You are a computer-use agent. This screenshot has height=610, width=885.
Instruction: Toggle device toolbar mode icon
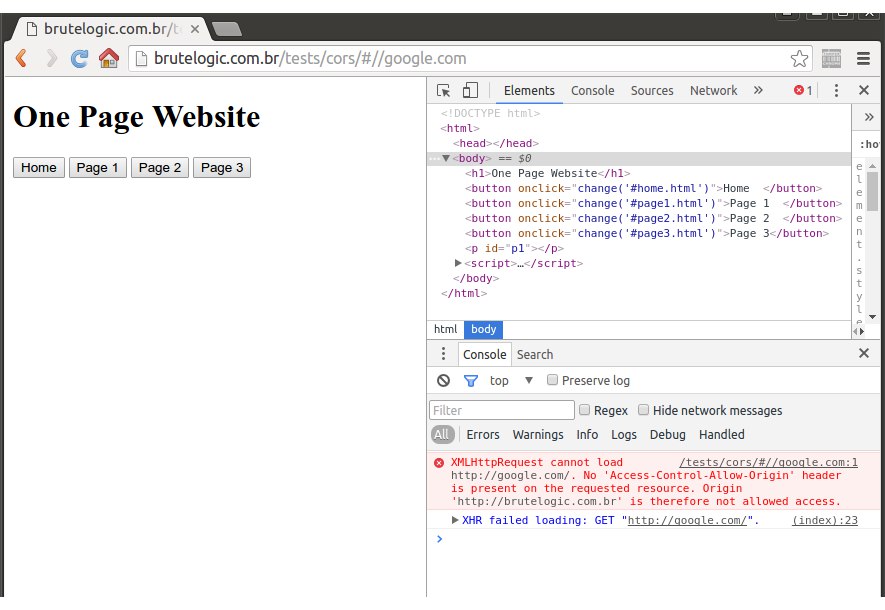pos(470,90)
